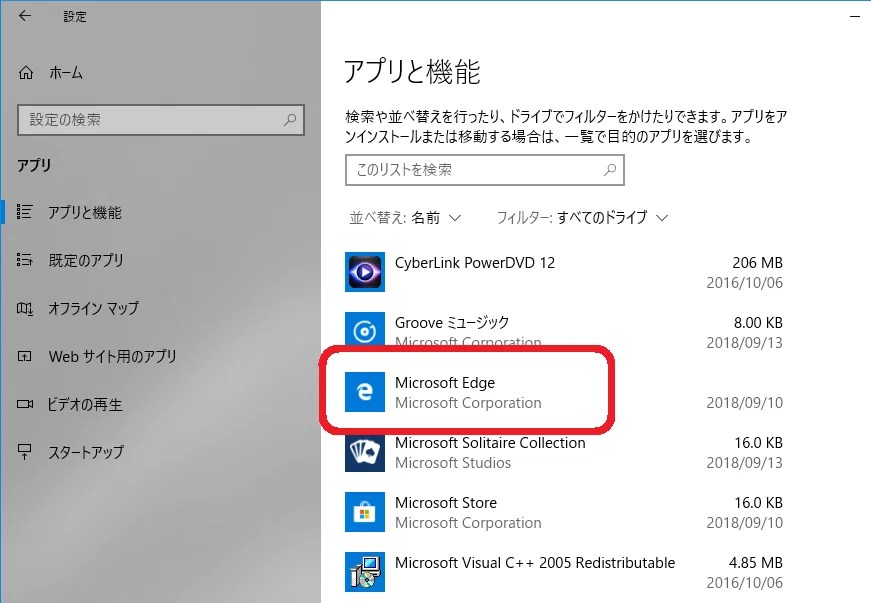
Task: Click the Groove ミュージック app icon
Action: [364, 330]
